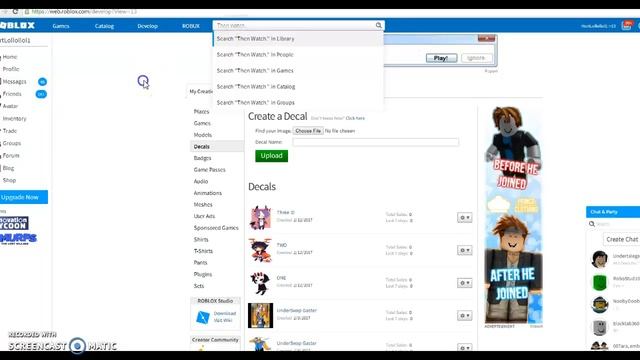Screen dimensions: 640x360
Task: Select Models in creations list
Action: pos(202,135)
